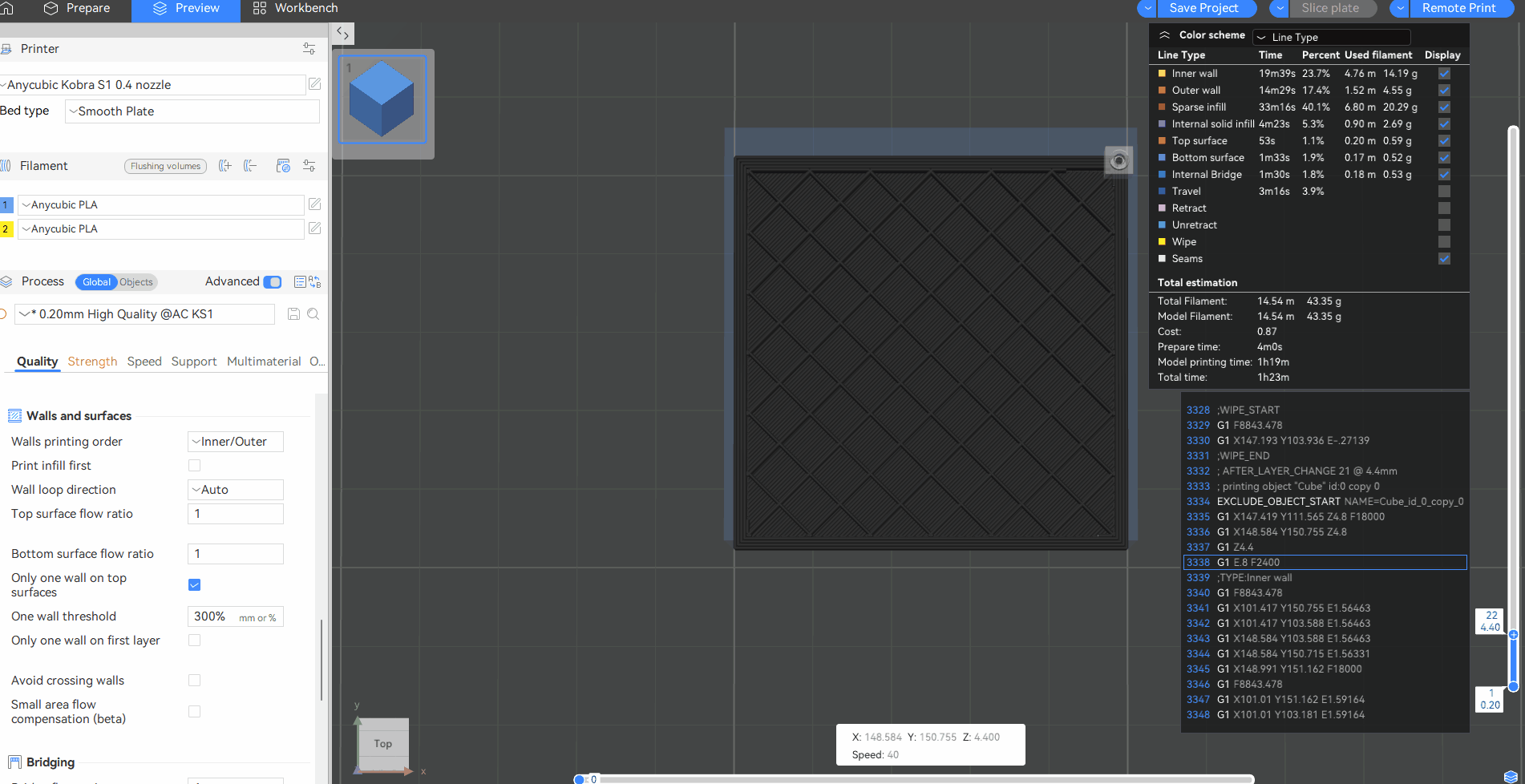Edit the filament 1 Anycubic PLA preset

pyautogui.click(x=314, y=204)
